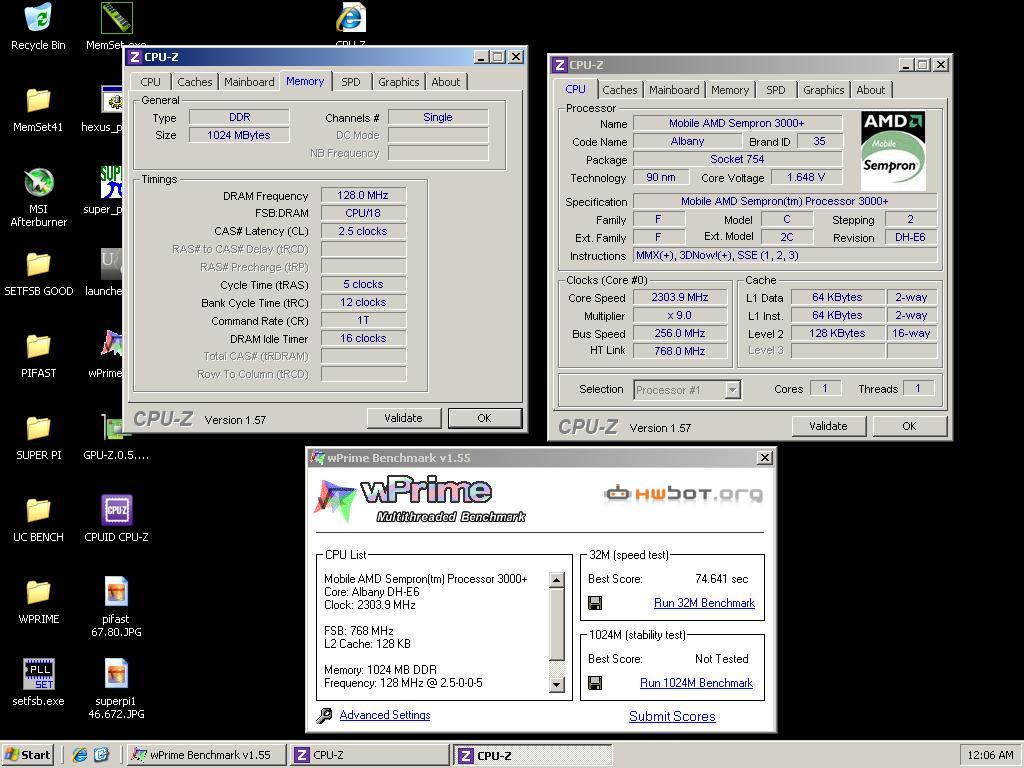The width and height of the screenshot is (1024, 768).
Task: Open the Processor #1 selection dropdown
Action: click(x=733, y=390)
